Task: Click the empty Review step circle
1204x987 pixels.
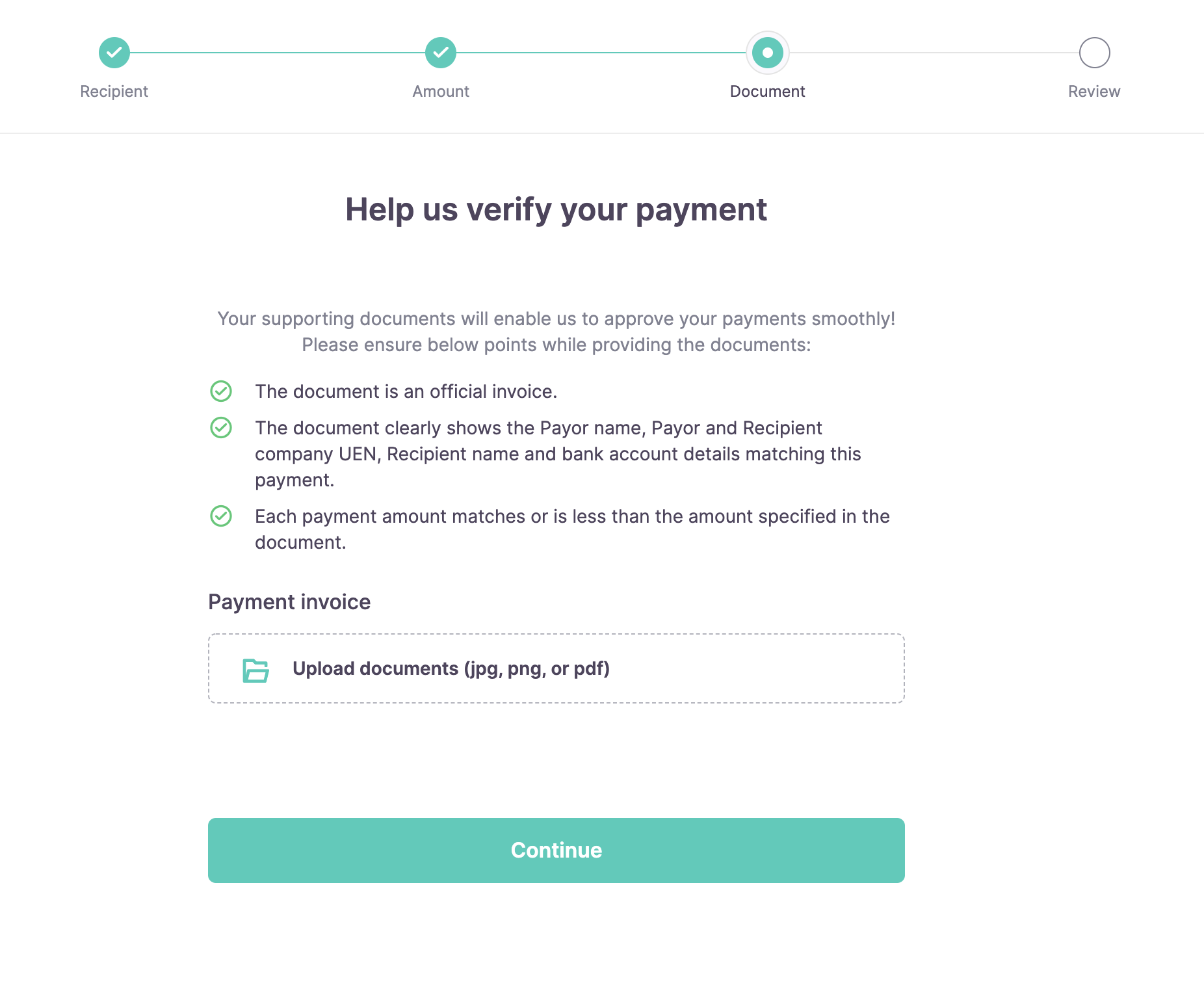Action: pyautogui.click(x=1095, y=53)
